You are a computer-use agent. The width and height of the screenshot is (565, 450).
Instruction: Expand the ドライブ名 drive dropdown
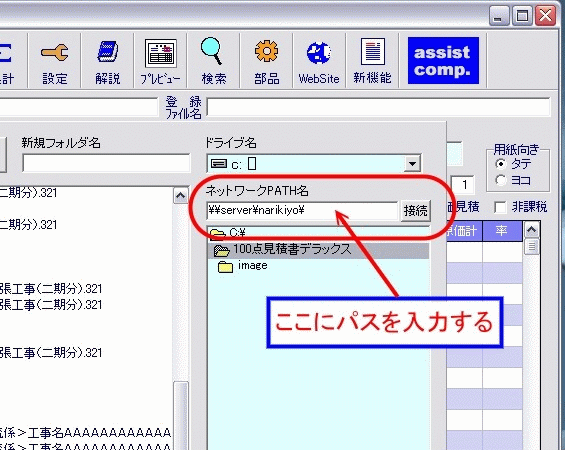pos(412,164)
